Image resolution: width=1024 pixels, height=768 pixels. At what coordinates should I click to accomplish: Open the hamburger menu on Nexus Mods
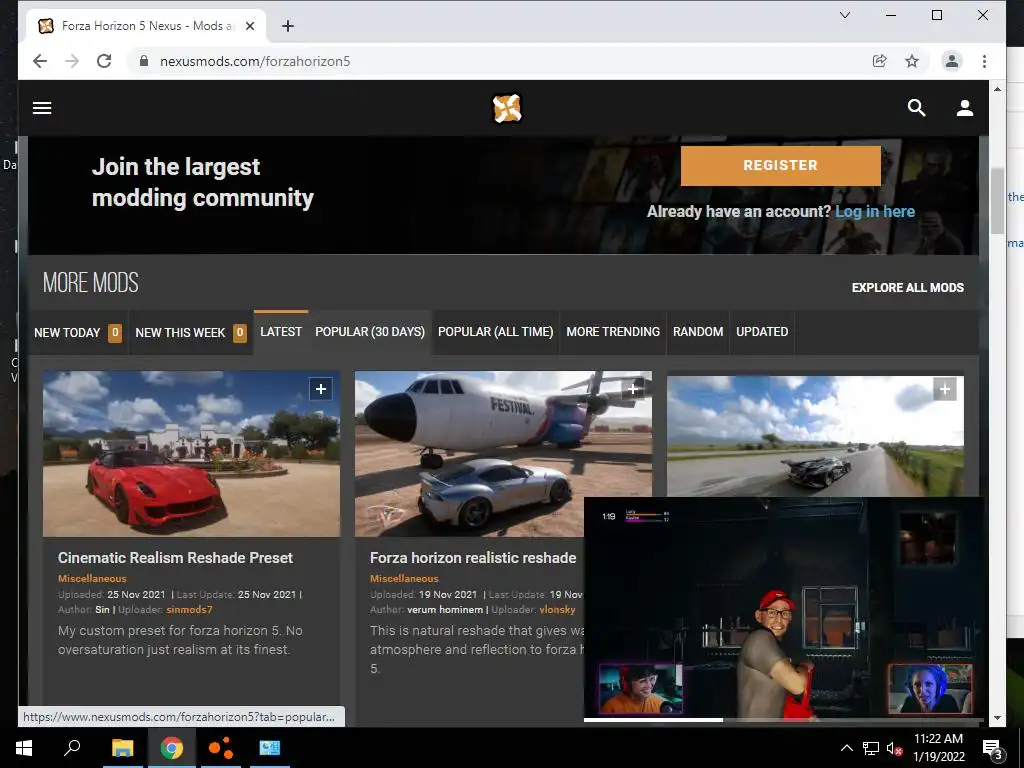[x=42, y=108]
